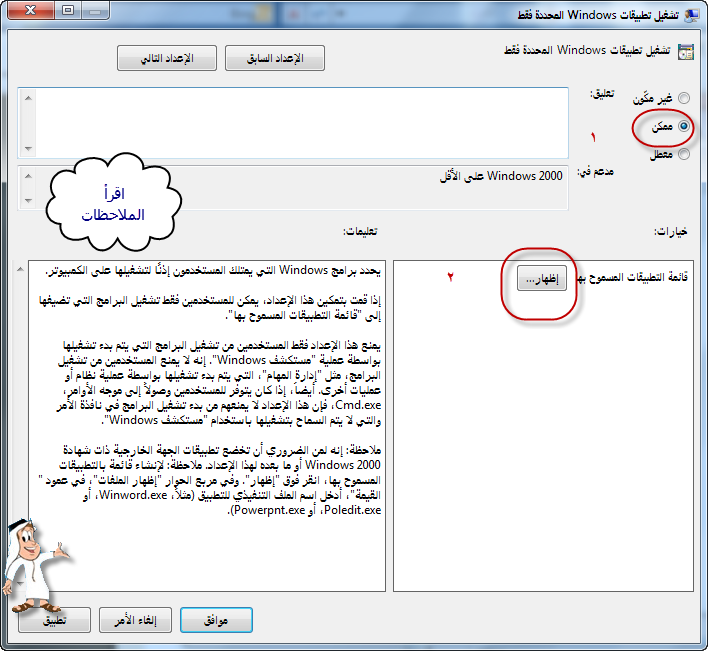708x651 pixels.
Task: Click the 'تطبيق' apply button
Action: [x=55, y=620]
